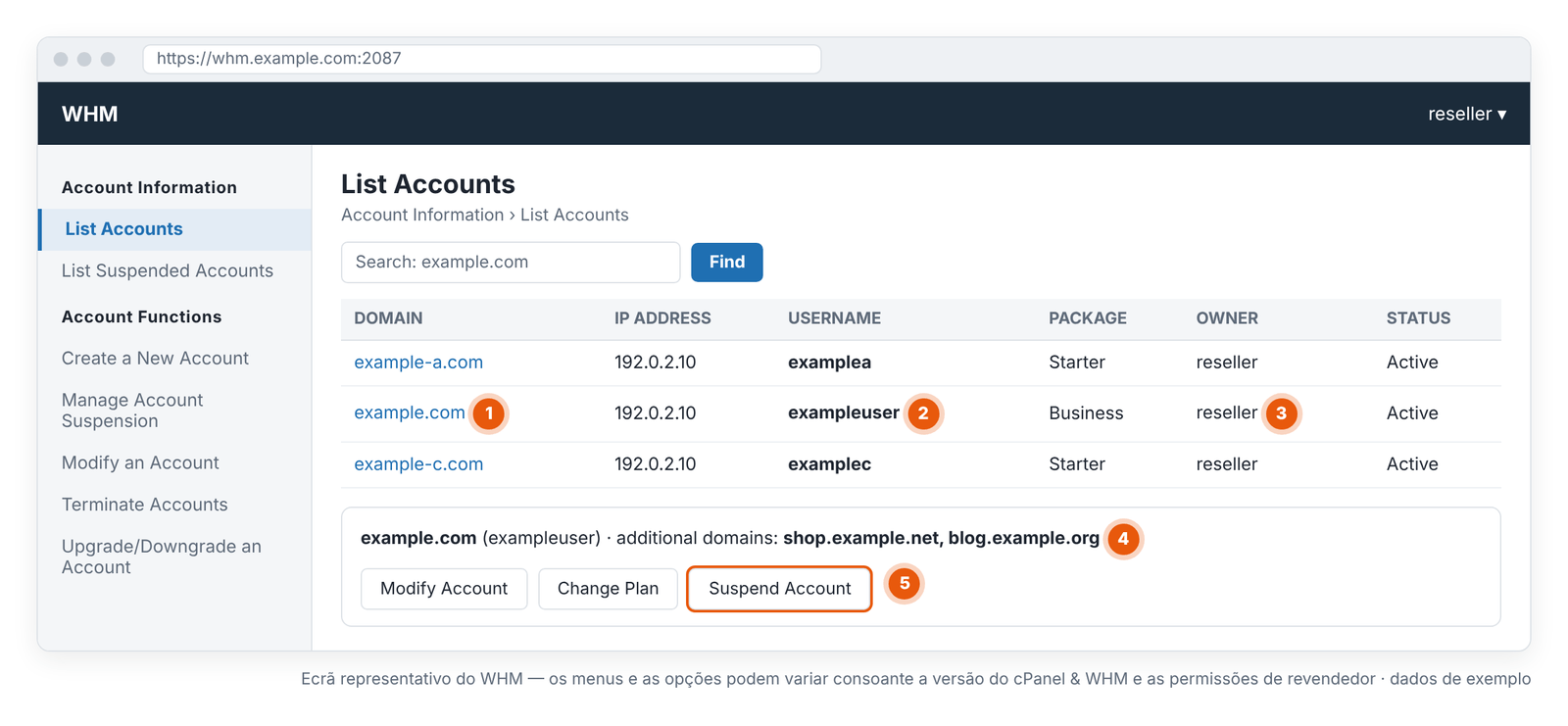Open the example-c.com domain link
Screen dimensions: 1568x726
point(418,464)
